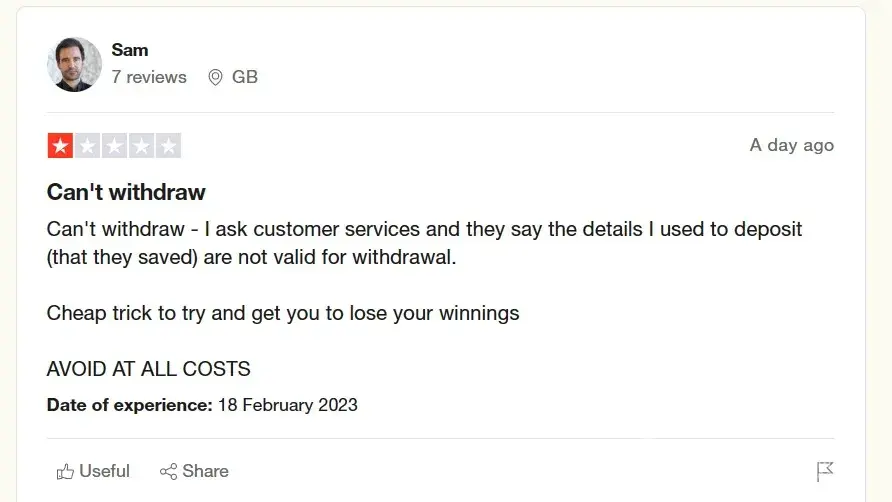The height and width of the screenshot is (502, 892).
Task: Report the review with the flag icon
Action: (825, 471)
